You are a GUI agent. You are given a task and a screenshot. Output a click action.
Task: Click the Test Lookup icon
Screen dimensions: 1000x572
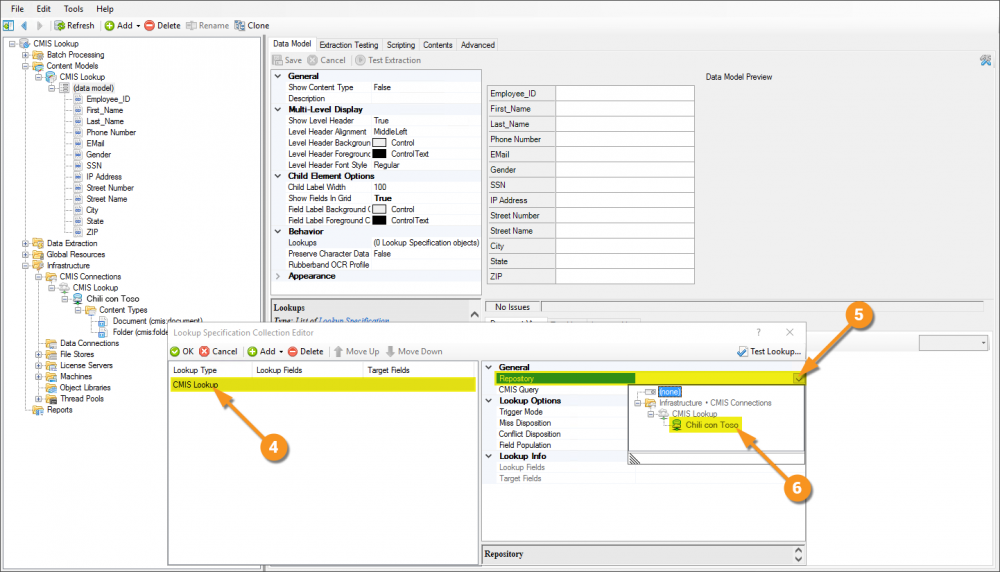[742, 351]
